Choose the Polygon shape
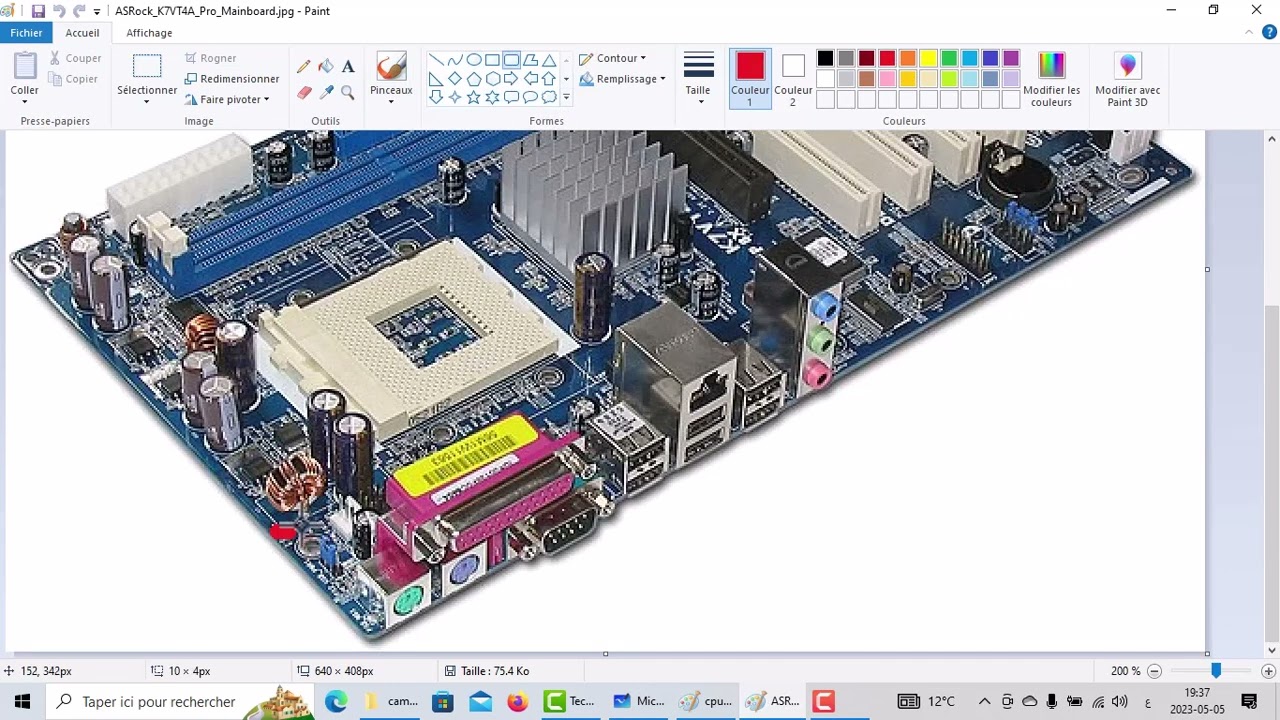Screen dimensions: 1280x720 click(531, 60)
